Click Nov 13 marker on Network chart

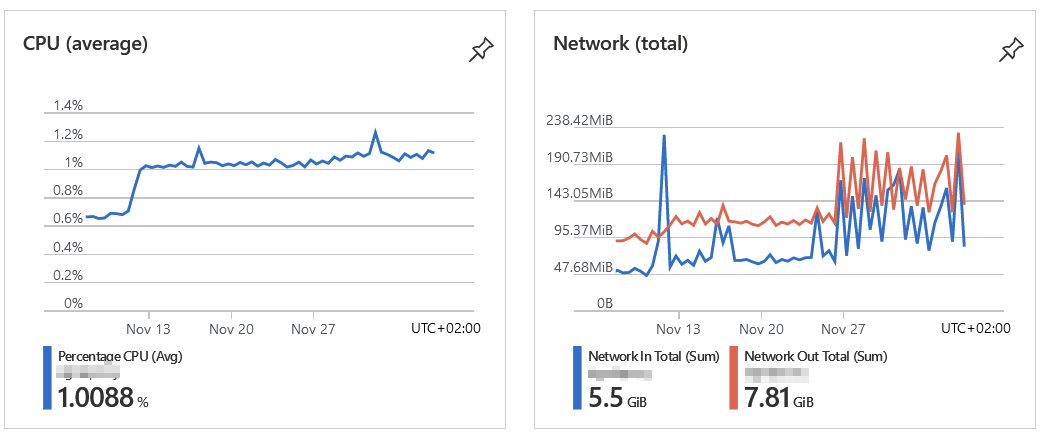[x=678, y=329]
